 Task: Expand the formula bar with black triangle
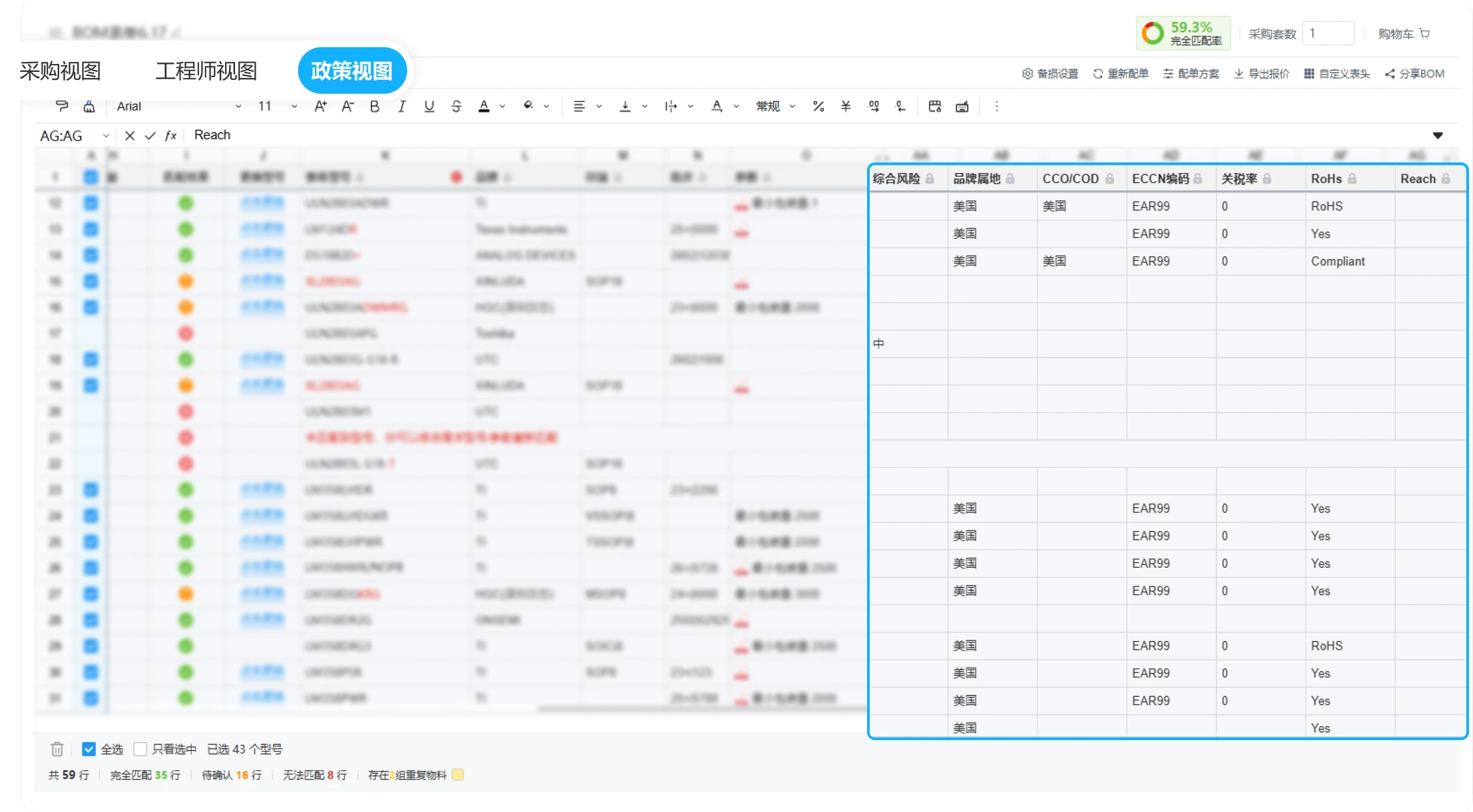pyautogui.click(x=1438, y=136)
